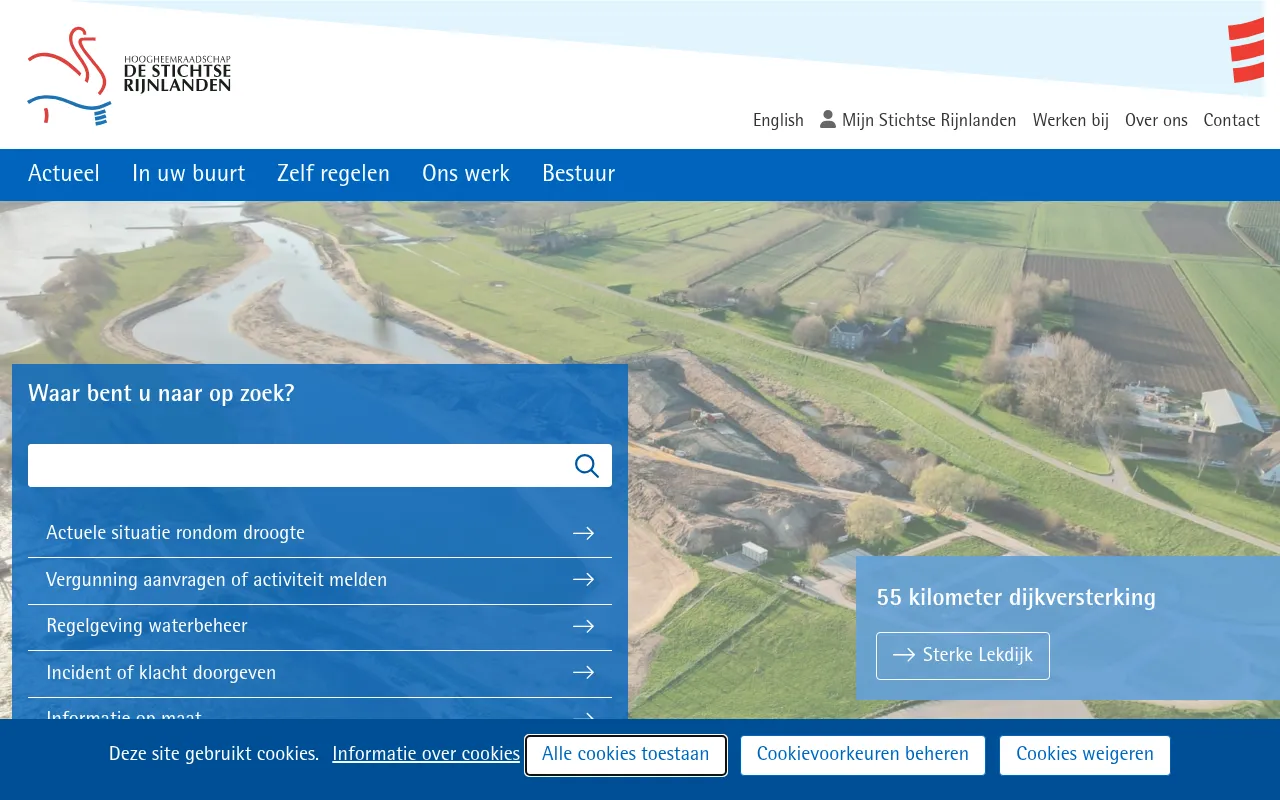Click the arrow beside Incident of klacht doorgeven
Viewport: 1280px width, 800px height.
coord(584,673)
